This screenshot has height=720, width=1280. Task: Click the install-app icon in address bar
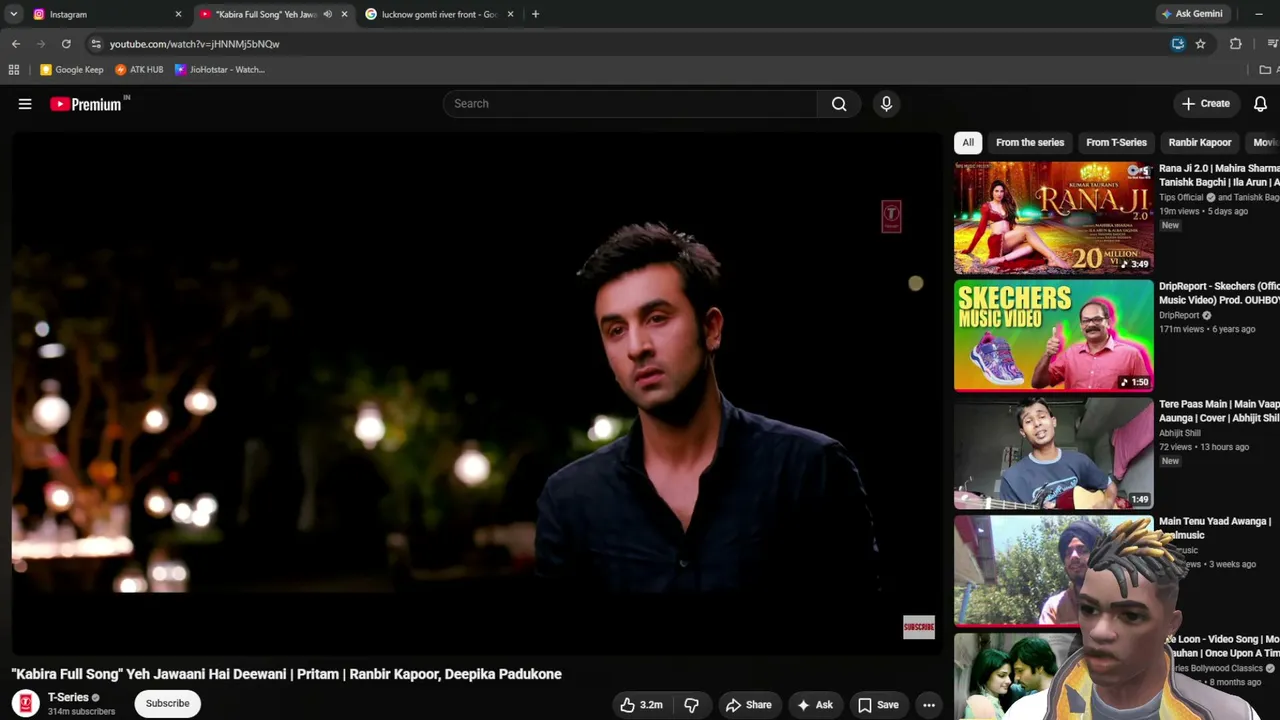point(1178,44)
